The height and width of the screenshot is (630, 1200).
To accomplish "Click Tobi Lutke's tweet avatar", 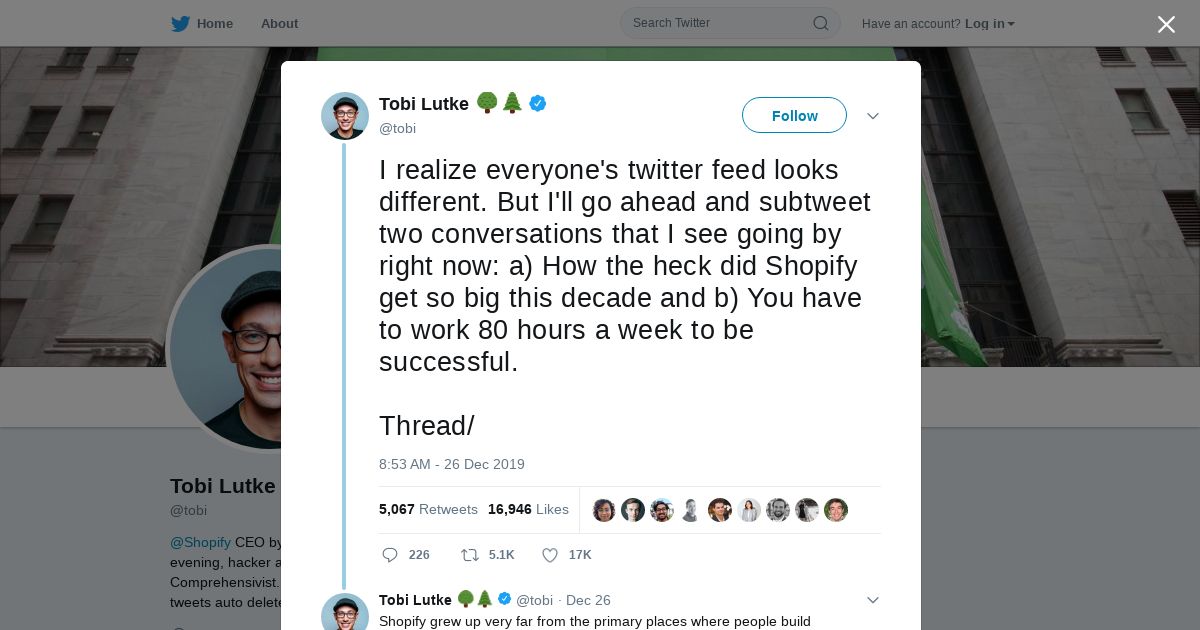I will pos(345,116).
